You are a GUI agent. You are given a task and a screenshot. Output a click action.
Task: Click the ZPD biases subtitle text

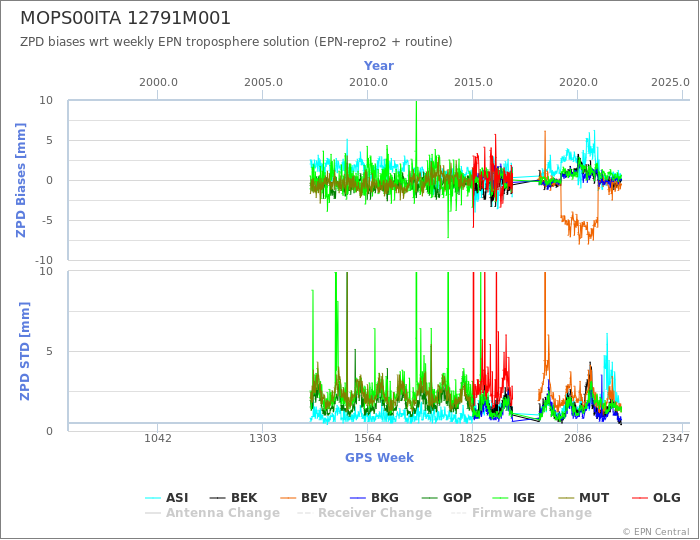click(x=236, y=42)
